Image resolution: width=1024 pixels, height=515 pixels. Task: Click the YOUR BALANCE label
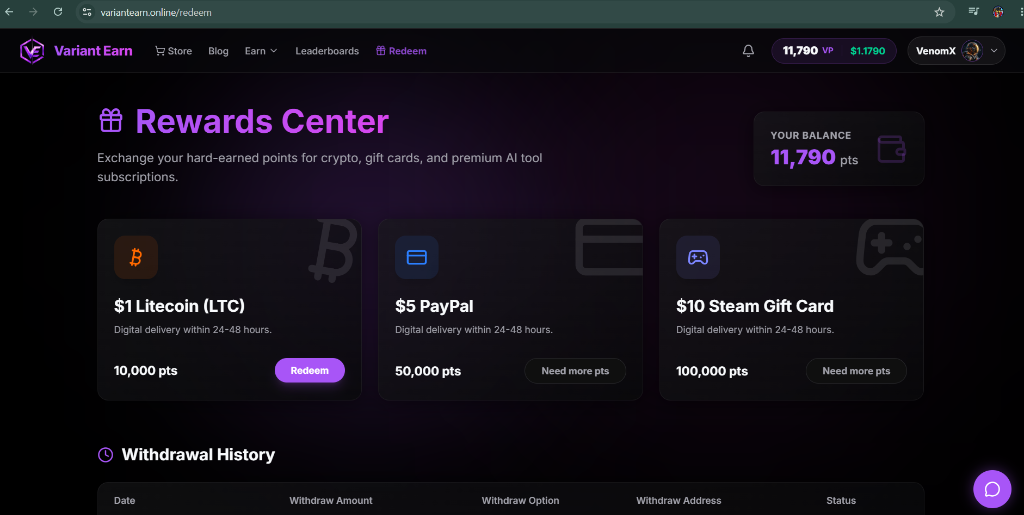pos(810,135)
